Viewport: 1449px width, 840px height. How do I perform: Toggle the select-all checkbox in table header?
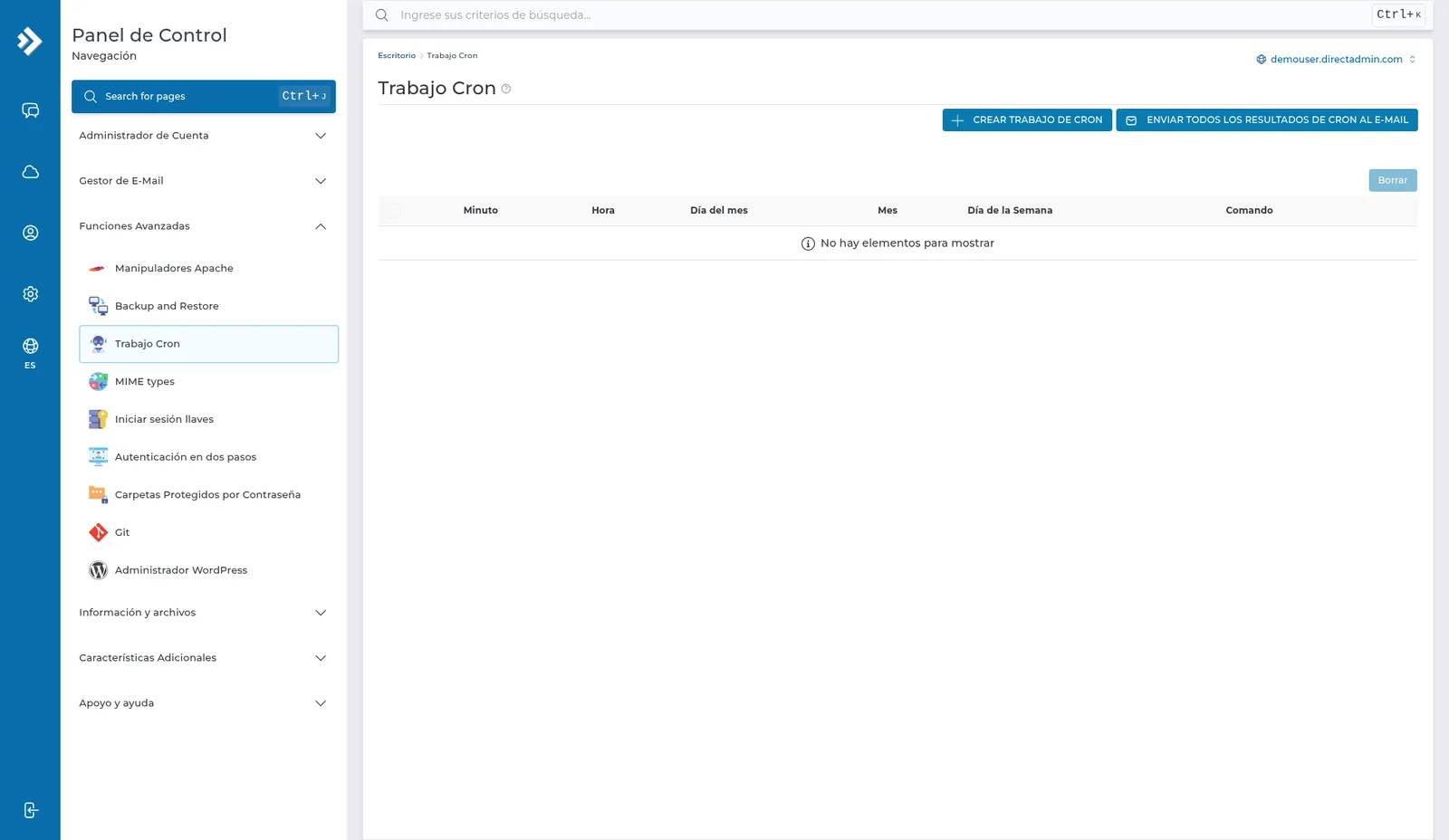tap(393, 211)
